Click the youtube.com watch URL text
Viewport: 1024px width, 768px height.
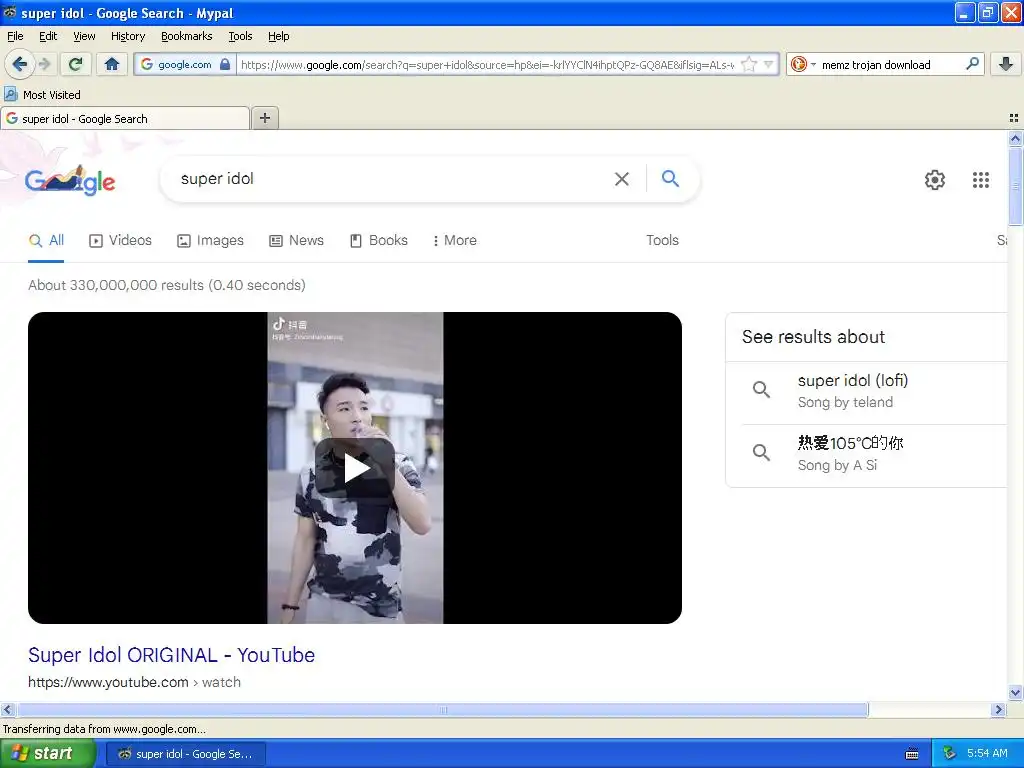pos(135,682)
